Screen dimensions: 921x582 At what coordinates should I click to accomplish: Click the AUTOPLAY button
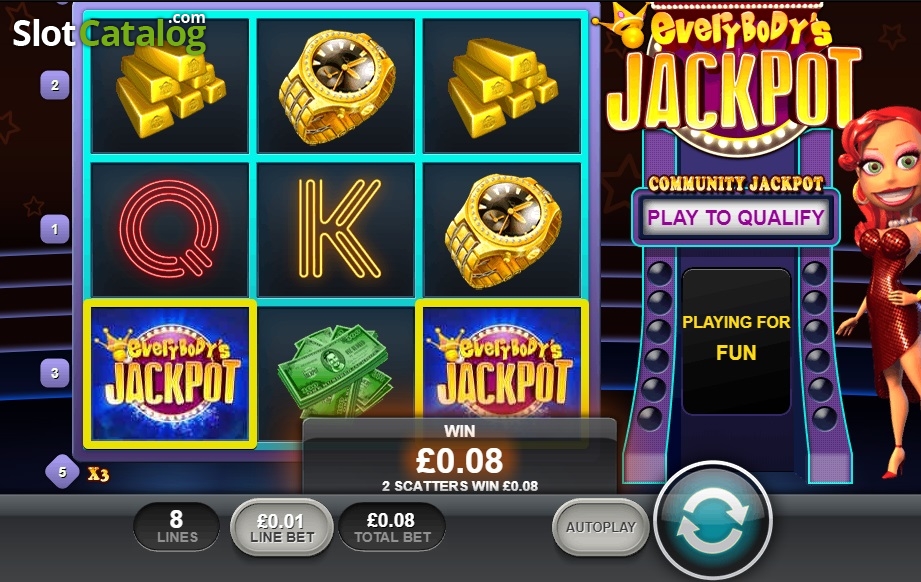pos(600,527)
